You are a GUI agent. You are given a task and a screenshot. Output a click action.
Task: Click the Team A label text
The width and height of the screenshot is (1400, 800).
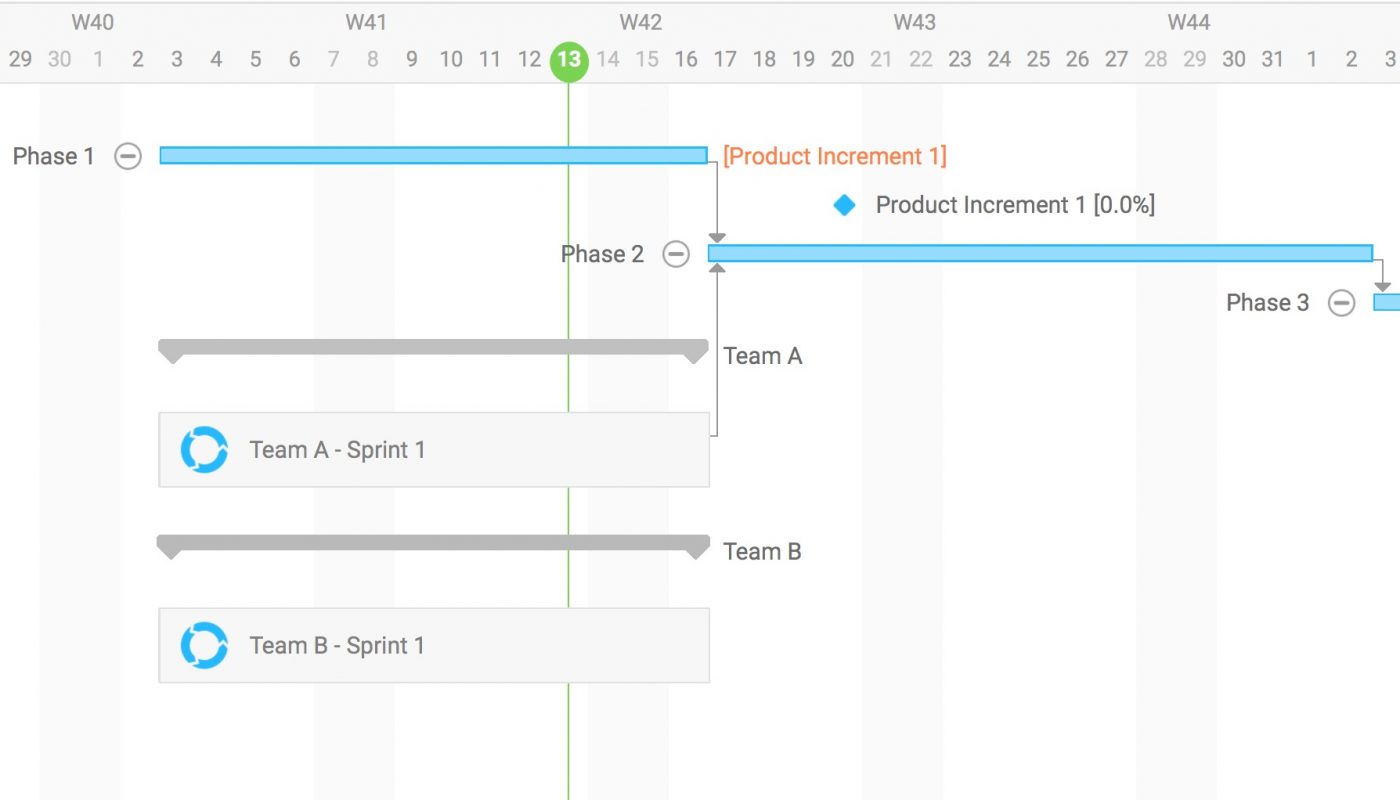(762, 356)
